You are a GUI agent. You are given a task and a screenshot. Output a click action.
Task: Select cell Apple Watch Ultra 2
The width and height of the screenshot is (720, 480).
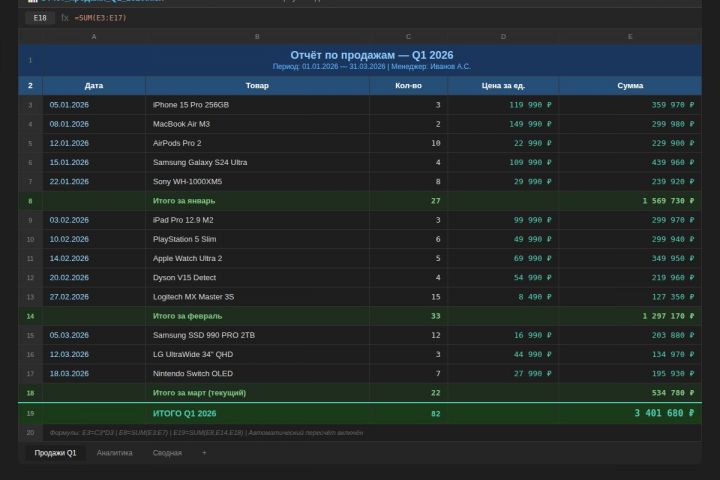[x=257, y=259]
